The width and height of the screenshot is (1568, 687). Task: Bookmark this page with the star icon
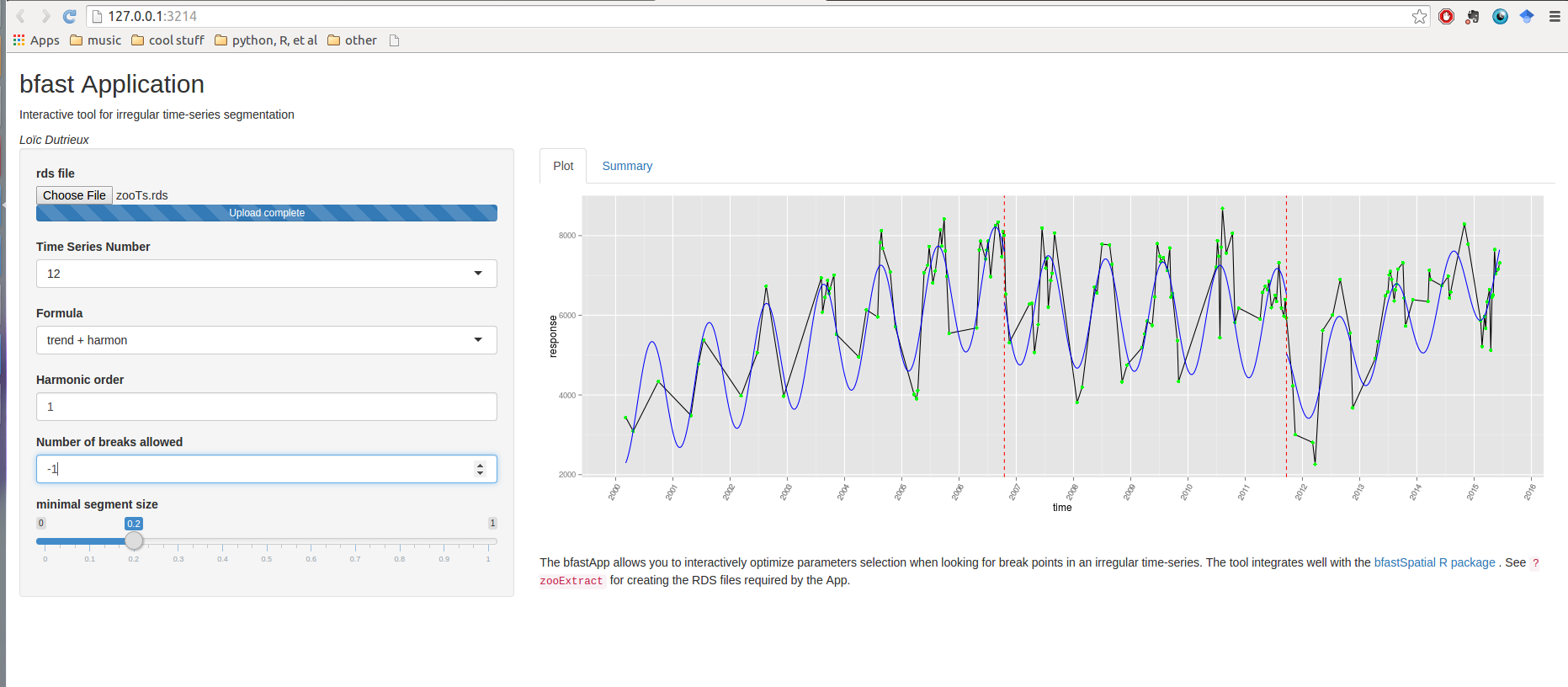coord(1420,16)
